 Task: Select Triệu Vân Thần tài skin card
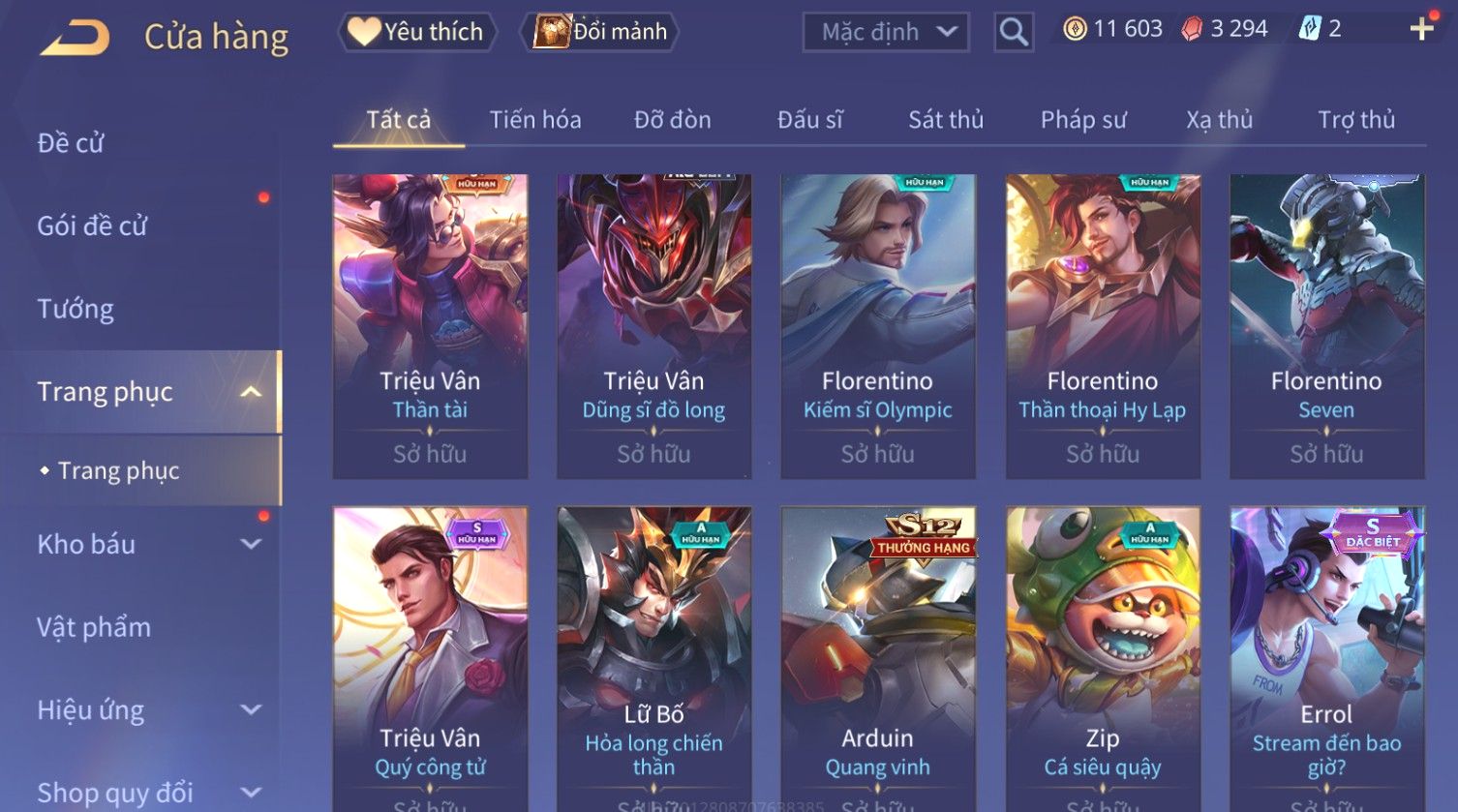[430, 326]
